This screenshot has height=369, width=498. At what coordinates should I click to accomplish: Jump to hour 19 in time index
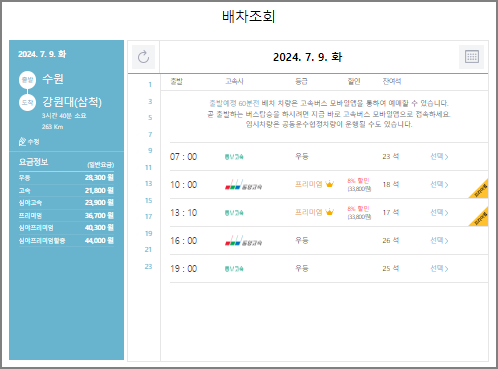(148, 233)
